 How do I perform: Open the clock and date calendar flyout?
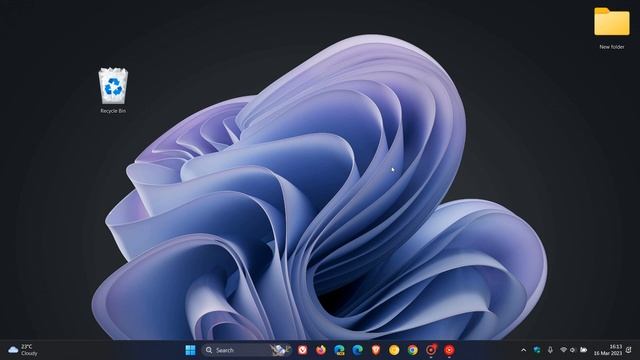point(608,350)
